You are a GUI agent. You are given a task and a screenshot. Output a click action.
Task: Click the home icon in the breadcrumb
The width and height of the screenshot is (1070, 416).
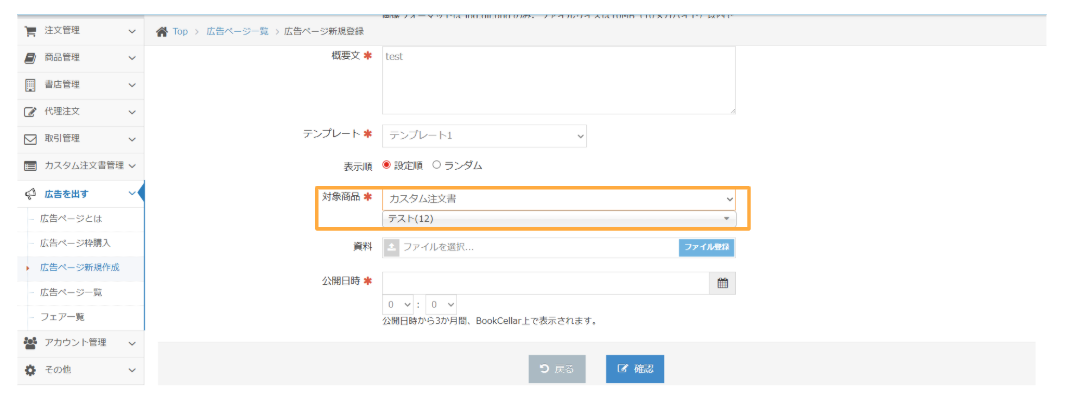tap(162, 31)
